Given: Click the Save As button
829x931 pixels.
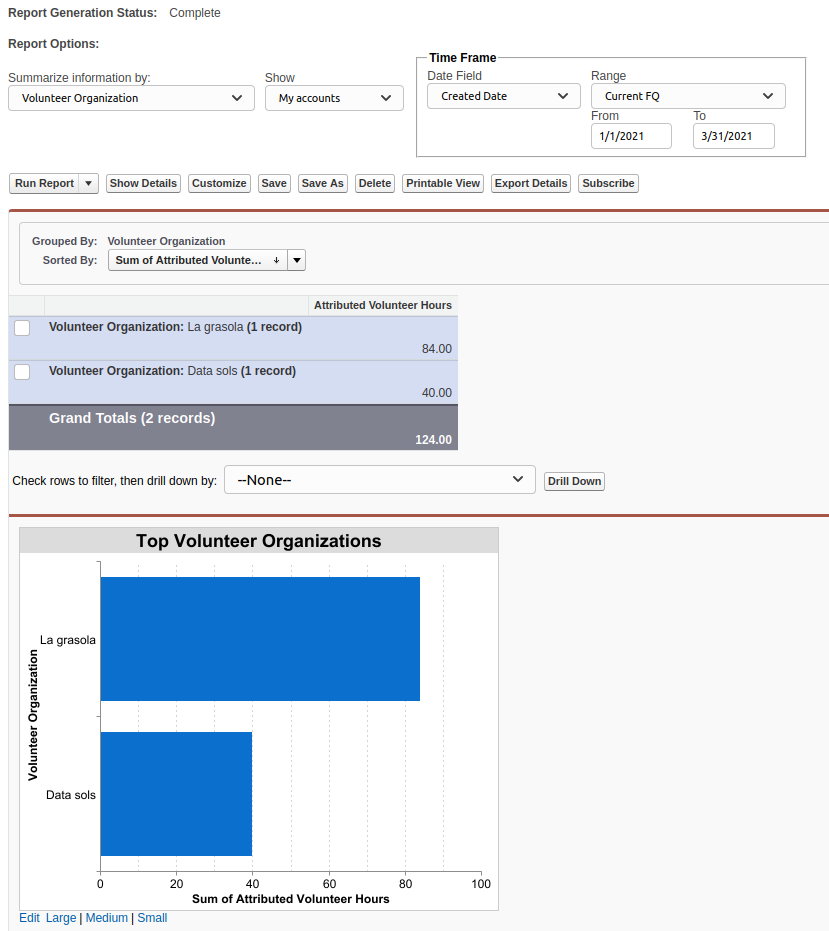Looking at the screenshot, I should 322,183.
